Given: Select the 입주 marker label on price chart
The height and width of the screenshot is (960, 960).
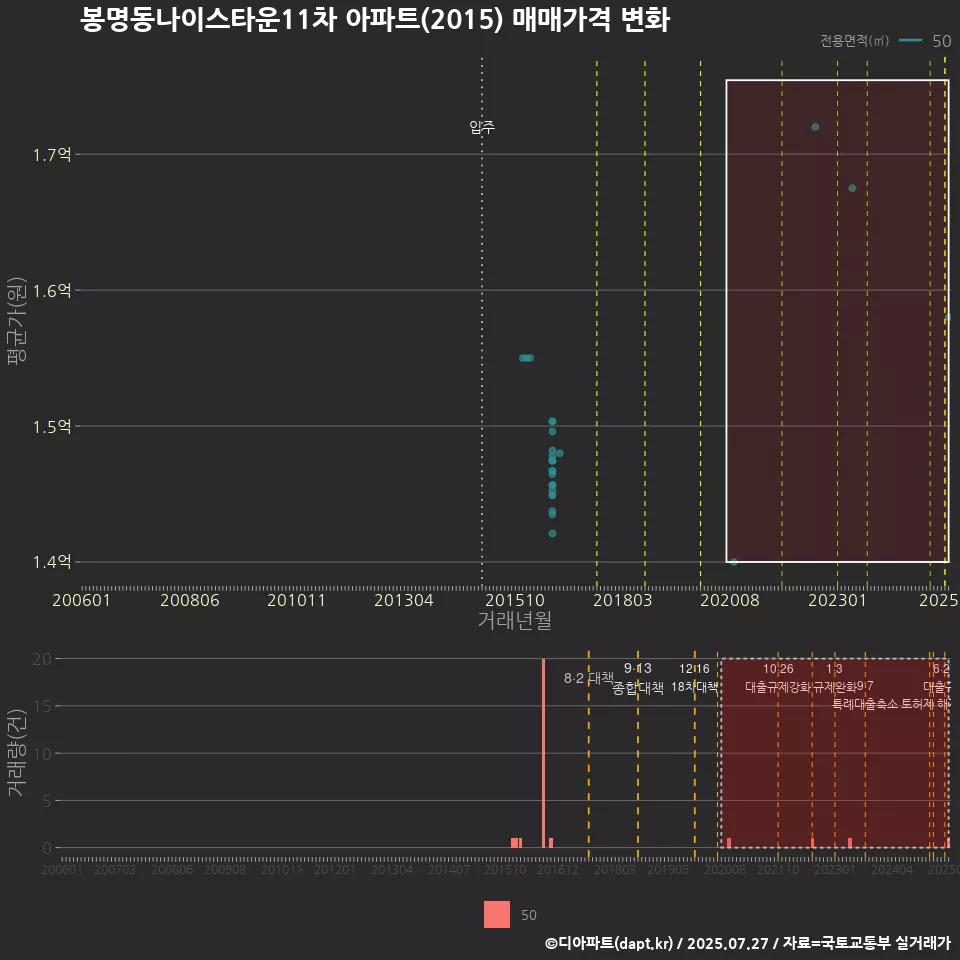Looking at the screenshot, I should [x=482, y=127].
